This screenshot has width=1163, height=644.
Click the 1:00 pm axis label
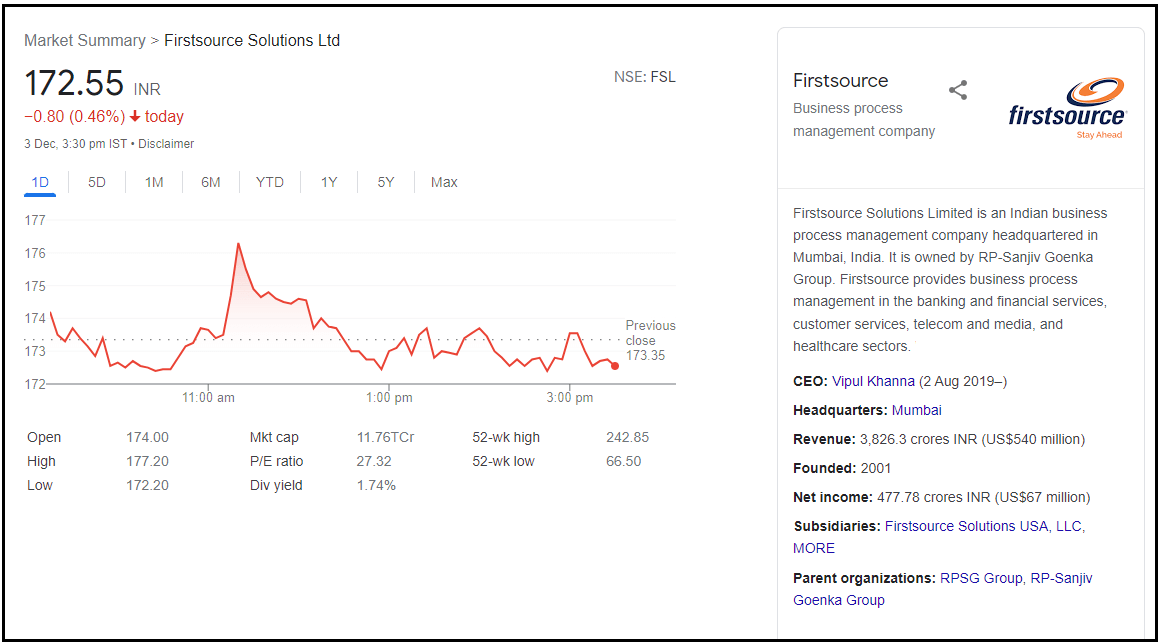point(388,398)
